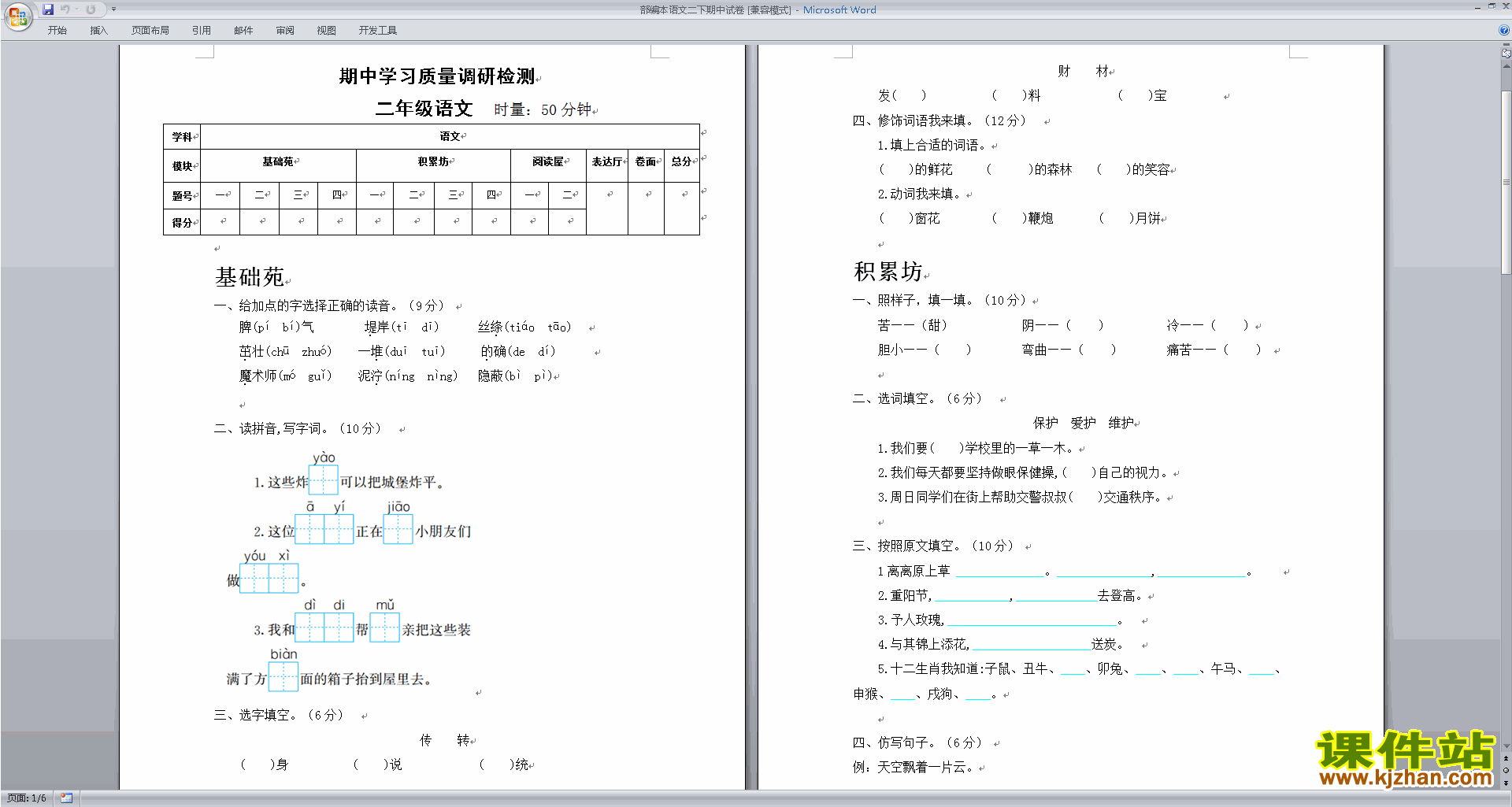1512x807 pixels.
Task: Click the line 四、修饰词语我来填。(12 分)
Action: [x=939, y=120]
